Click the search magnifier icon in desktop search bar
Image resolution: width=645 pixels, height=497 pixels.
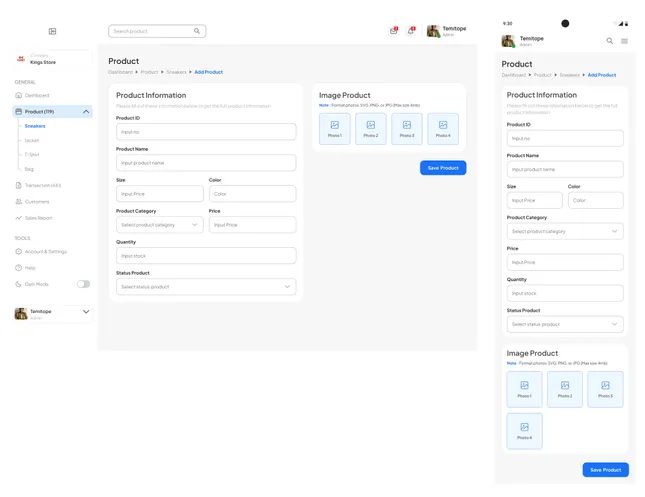(x=197, y=31)
